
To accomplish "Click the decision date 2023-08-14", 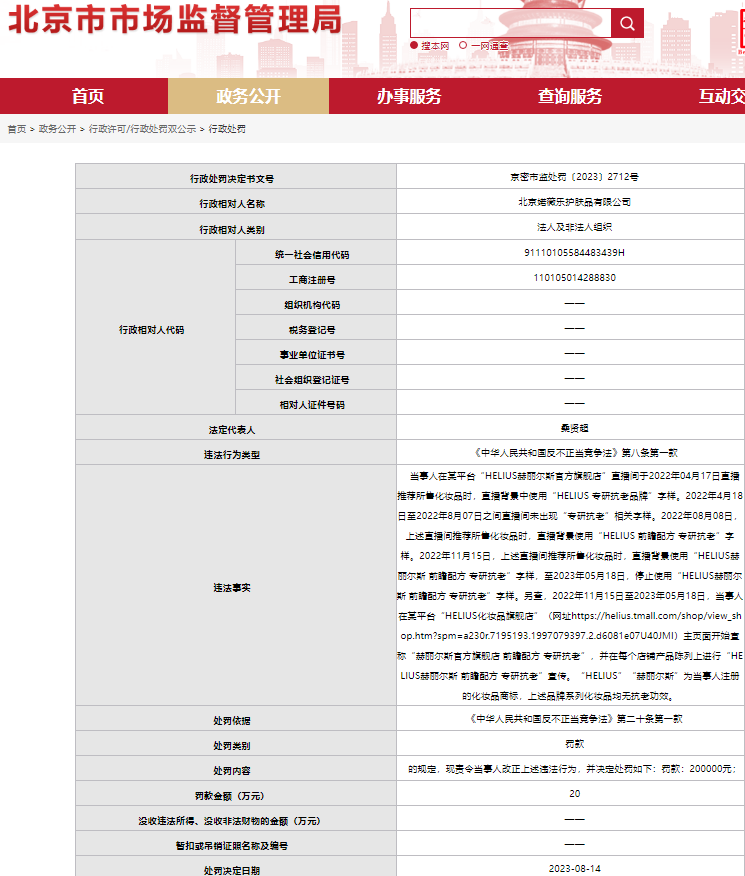I will (574, 868).
